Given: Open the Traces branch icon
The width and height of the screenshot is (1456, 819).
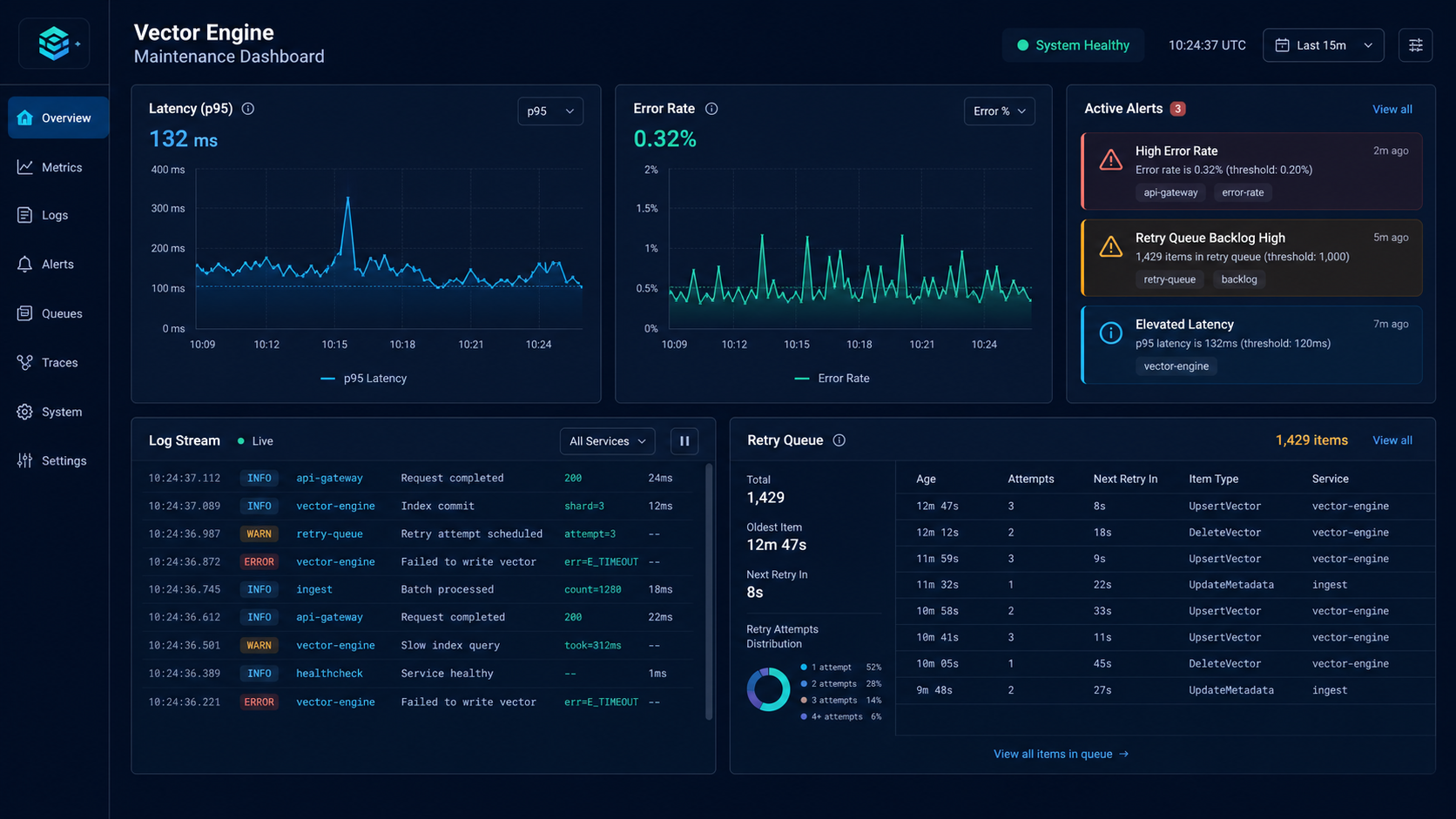Looking at the screenshot, I should tap(24, 362).
